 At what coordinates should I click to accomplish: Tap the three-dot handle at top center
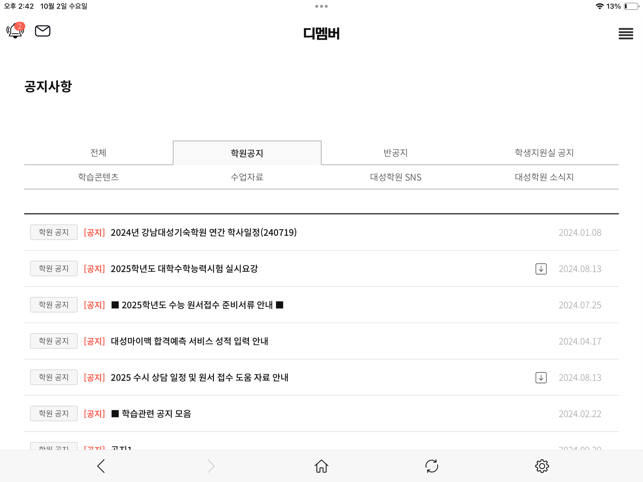(x=322, y=6)
